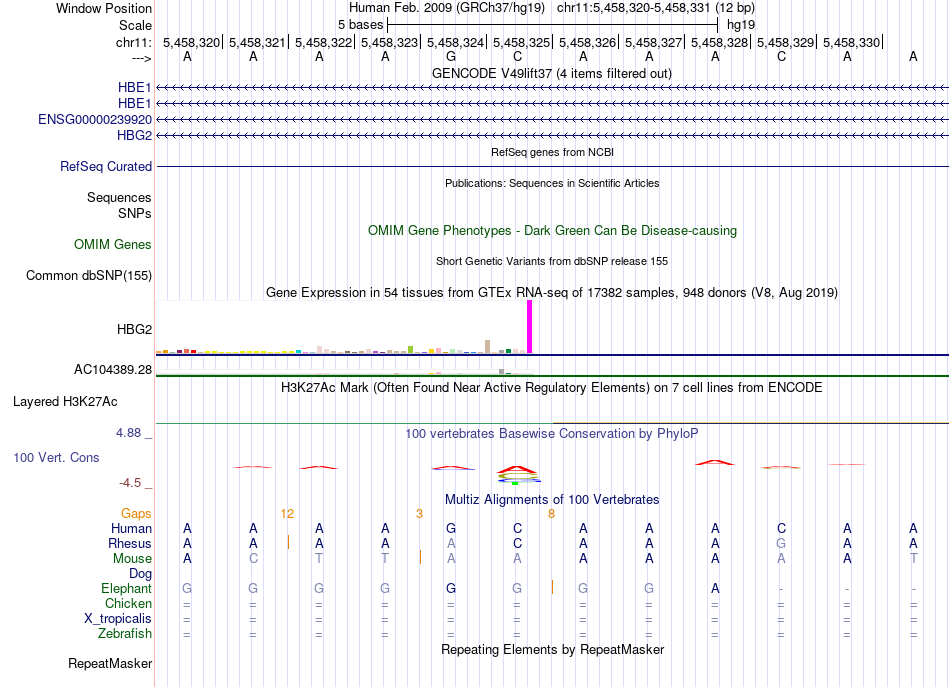The image size is (950, 687).
Task: Click the header text chr11:5,458,320-5,458,331 (12 bp)
Action: point(656,8)
